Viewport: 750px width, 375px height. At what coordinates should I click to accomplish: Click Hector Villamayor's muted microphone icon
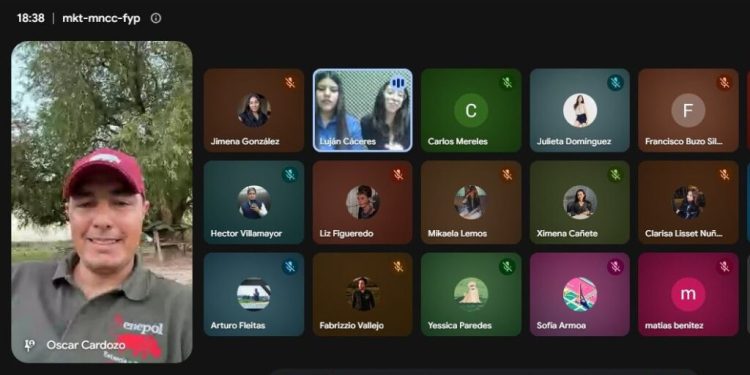tap(290, 175)
